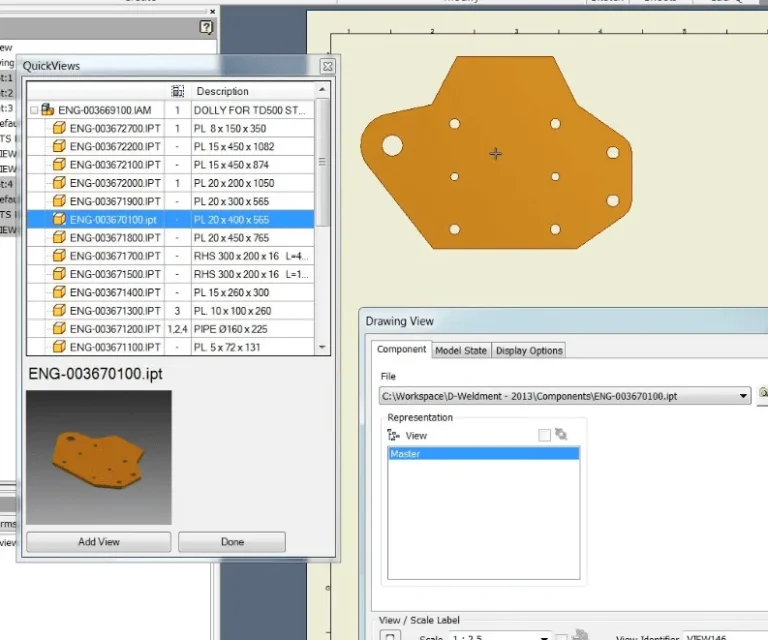Viewport: 768px width, 640px height.
Task: Click the Done button
Action: click(232, 542)
